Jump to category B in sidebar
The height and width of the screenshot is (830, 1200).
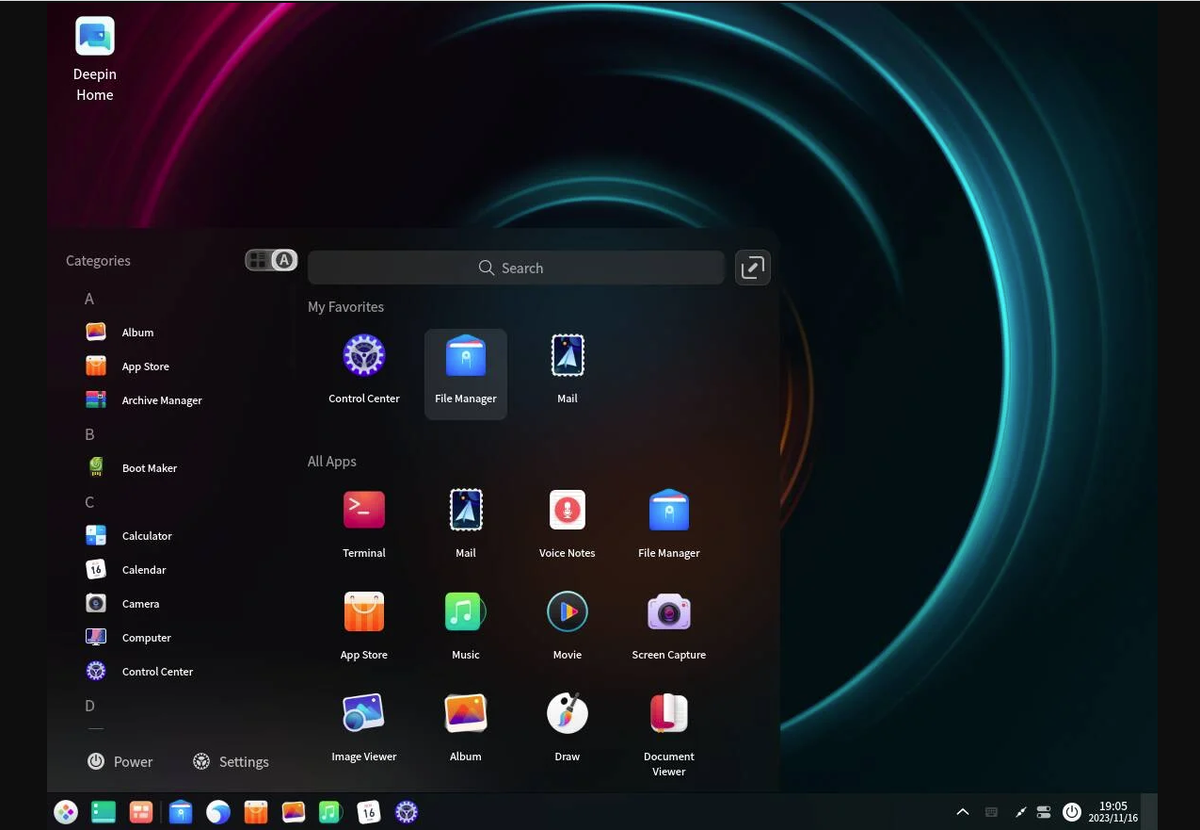[x=89, y=434]
